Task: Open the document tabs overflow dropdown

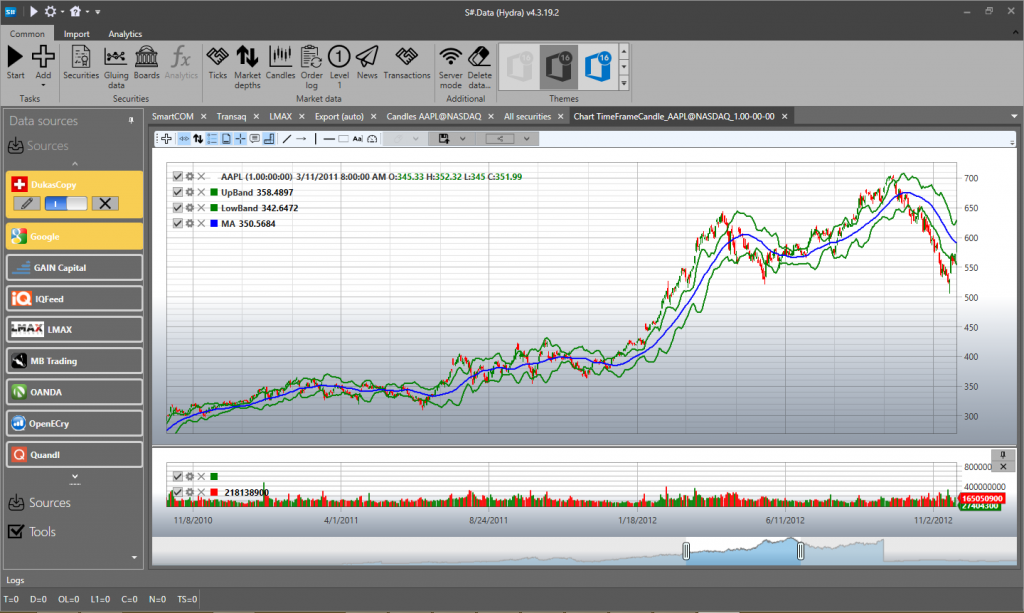Action: coord(1012,116)
